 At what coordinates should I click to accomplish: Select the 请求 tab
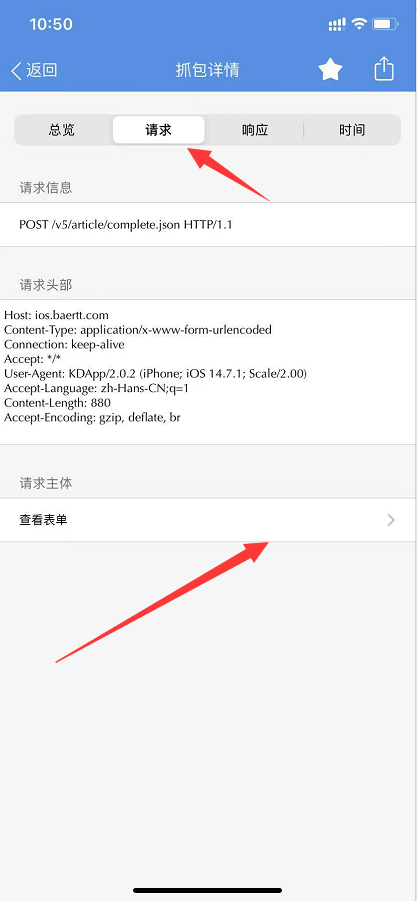(159, 130)
